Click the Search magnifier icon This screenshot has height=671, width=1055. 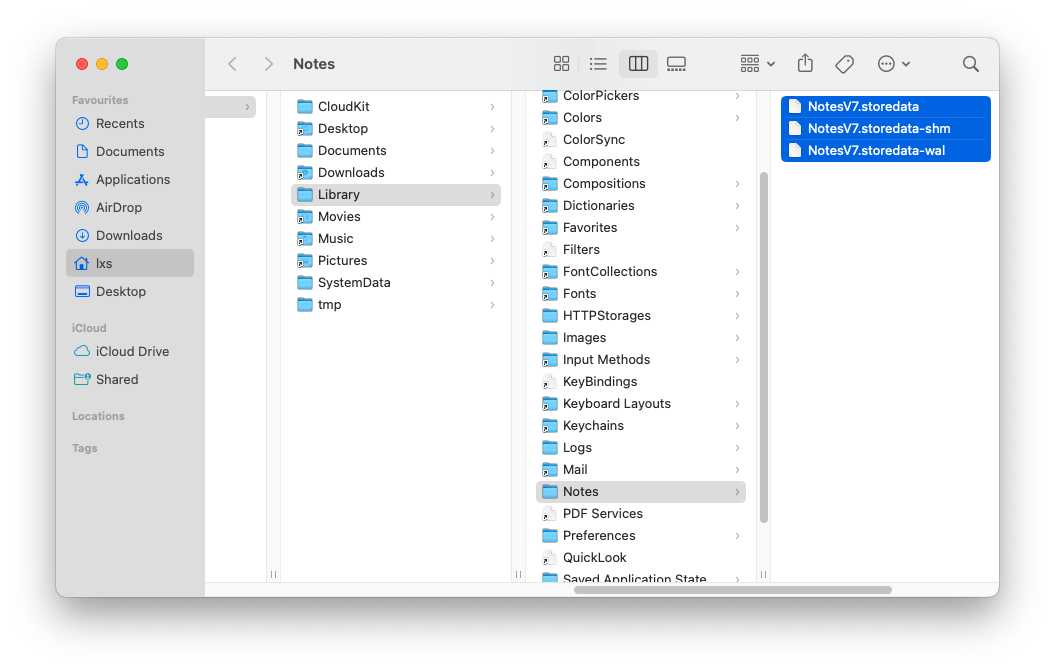pyautogui.click(x=970, y=64)
